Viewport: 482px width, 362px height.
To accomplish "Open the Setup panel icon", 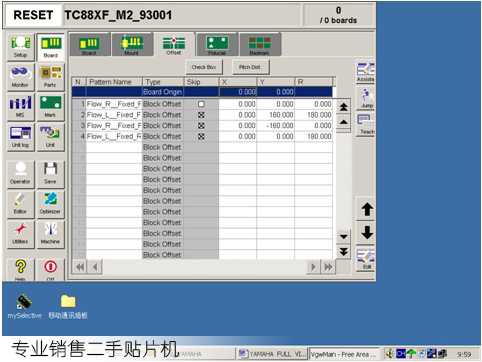I will point(21,47).
